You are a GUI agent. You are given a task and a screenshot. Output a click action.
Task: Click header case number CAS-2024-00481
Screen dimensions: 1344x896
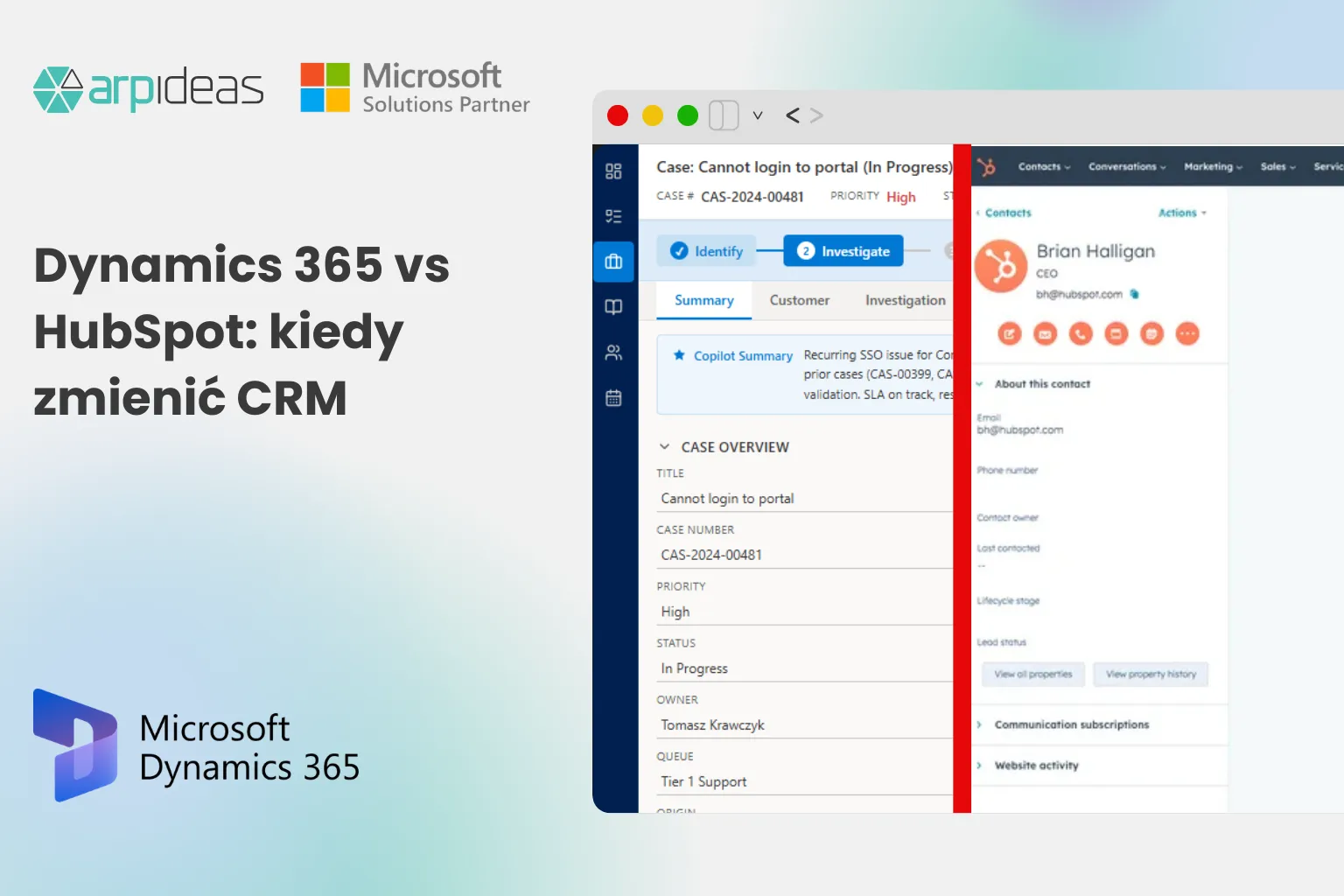[x=752, y=197]
